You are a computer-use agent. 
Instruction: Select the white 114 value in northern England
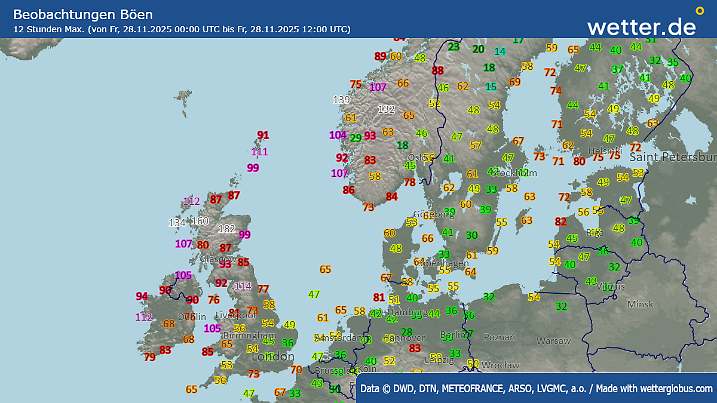coord(242,285)
